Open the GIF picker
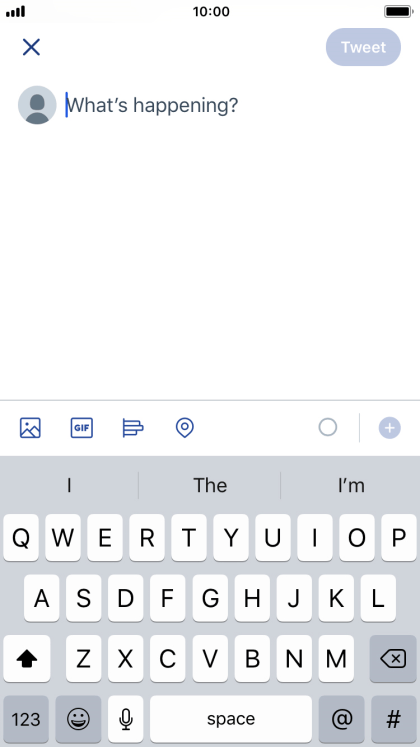The width and height of the screenshot is (420, 747). coord(81,427)
